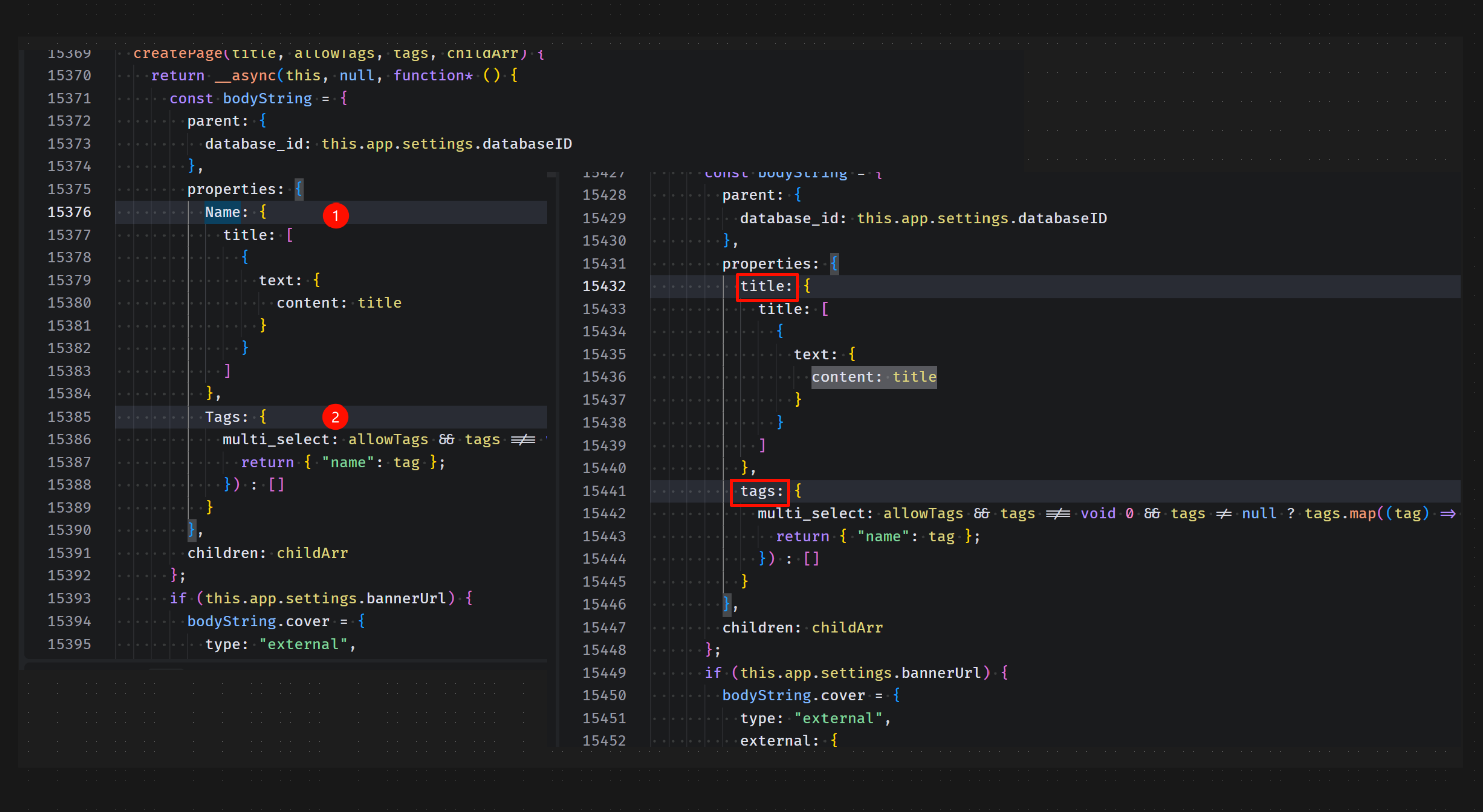The width and height of the screenshot is (1483, 812).
Task: Click line number 15432 in the gutter
Action: tap(604, 286)
